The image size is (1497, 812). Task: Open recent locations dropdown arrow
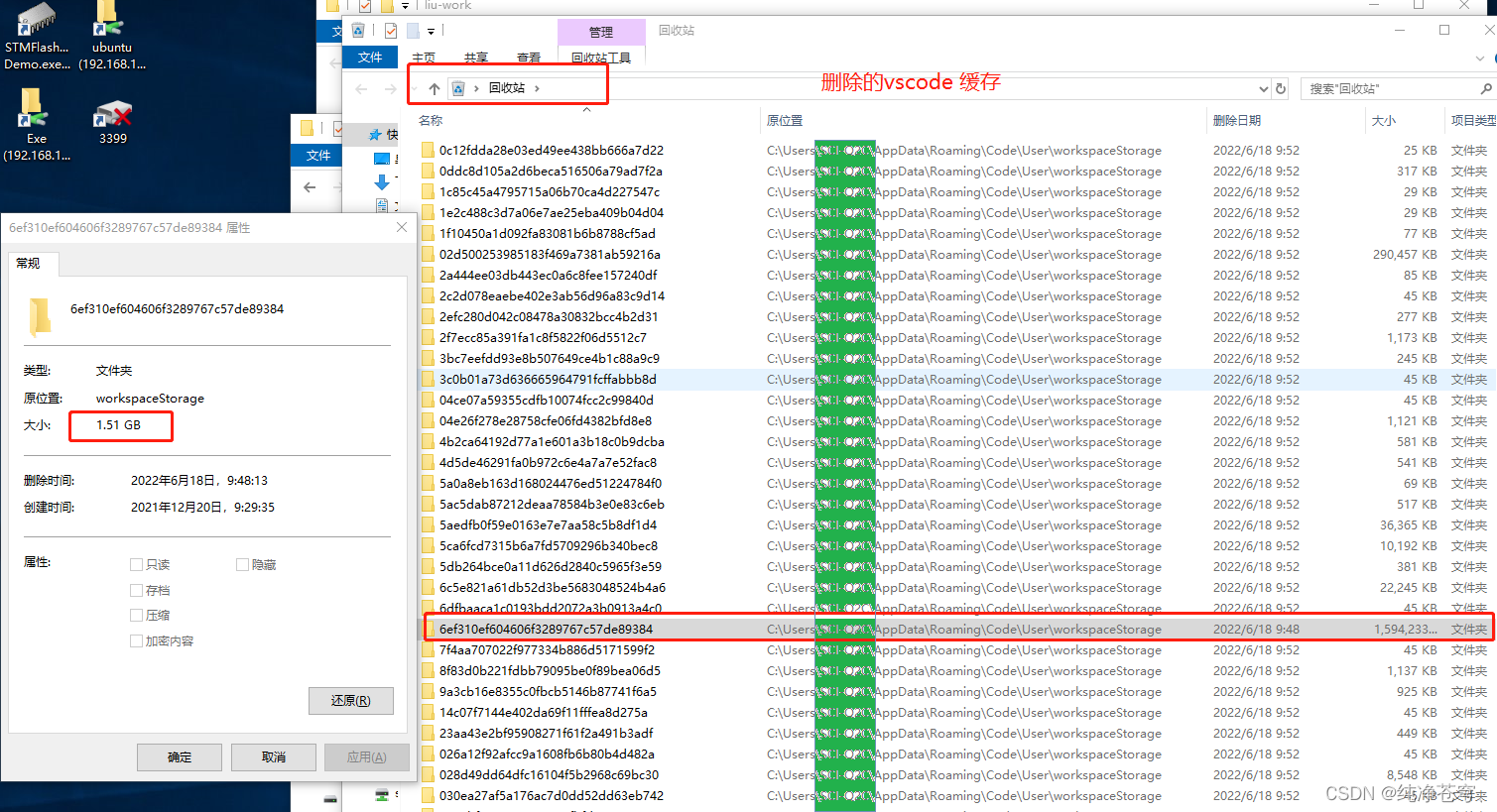click(x=414, y=88)
